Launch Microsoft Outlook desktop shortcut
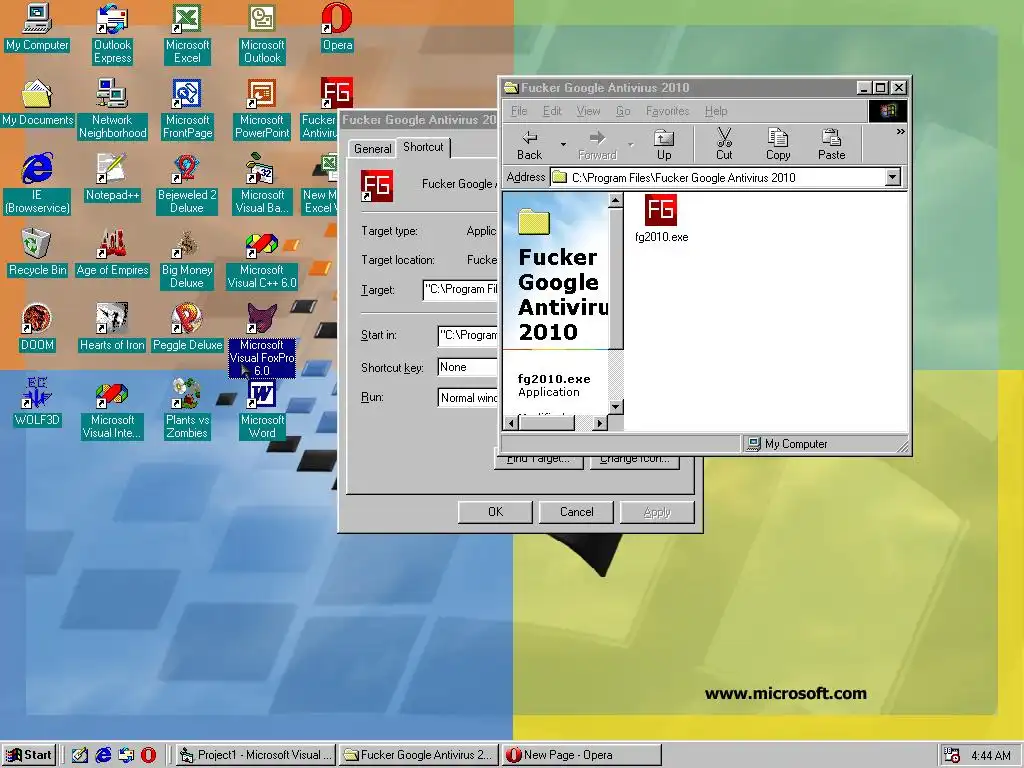 click(262, 33)
